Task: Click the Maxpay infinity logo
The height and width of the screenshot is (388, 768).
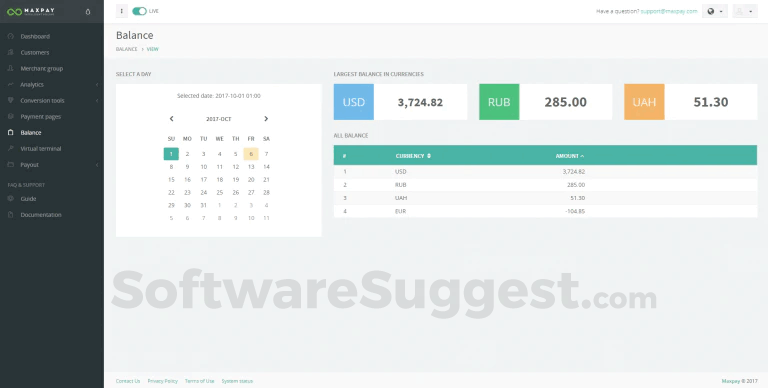Action: [x=14, y=12]
